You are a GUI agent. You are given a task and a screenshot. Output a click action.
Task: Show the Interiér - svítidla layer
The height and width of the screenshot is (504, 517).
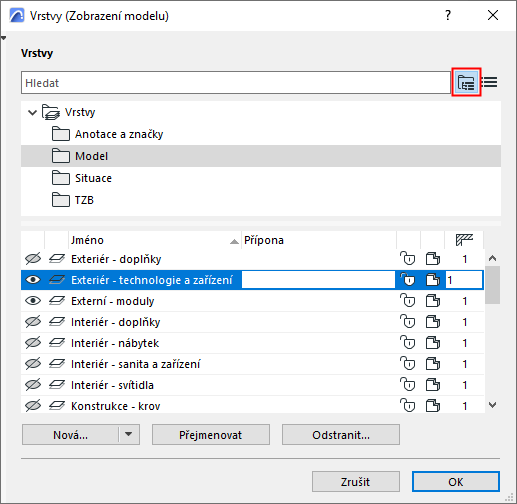[x=33, y=385]
